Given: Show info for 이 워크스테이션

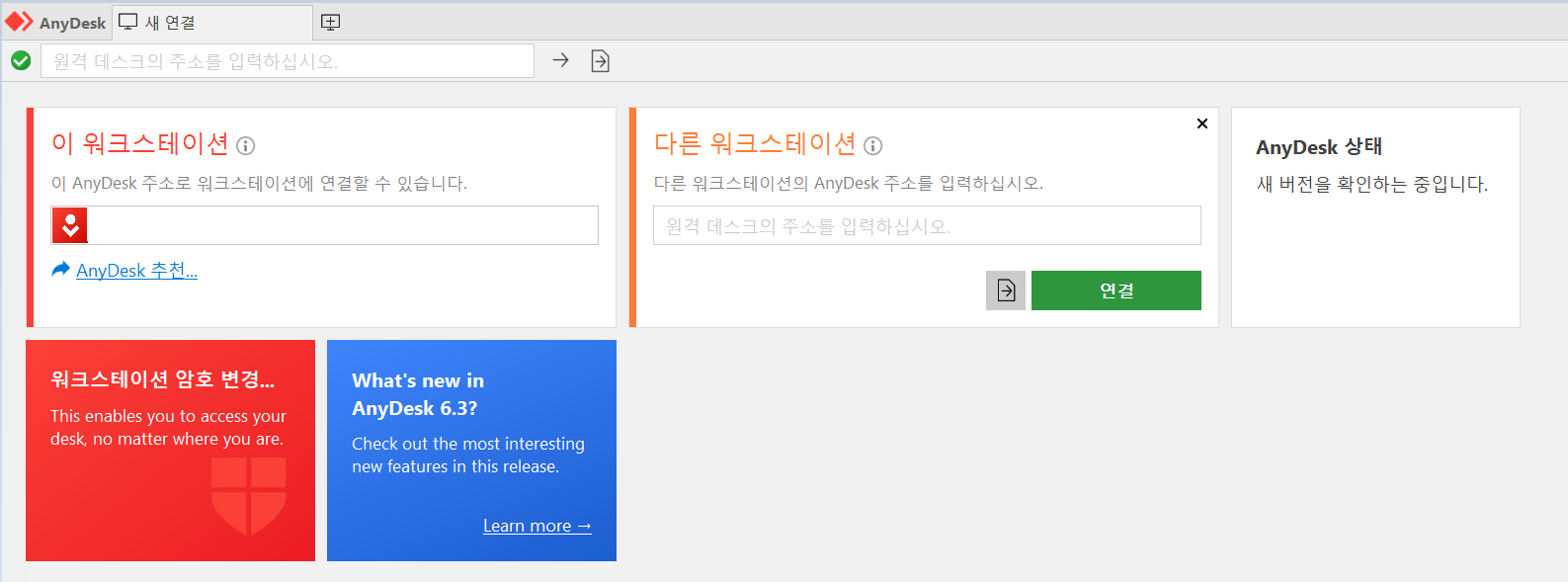Looking at the screenshot, I should click(246, 146).
